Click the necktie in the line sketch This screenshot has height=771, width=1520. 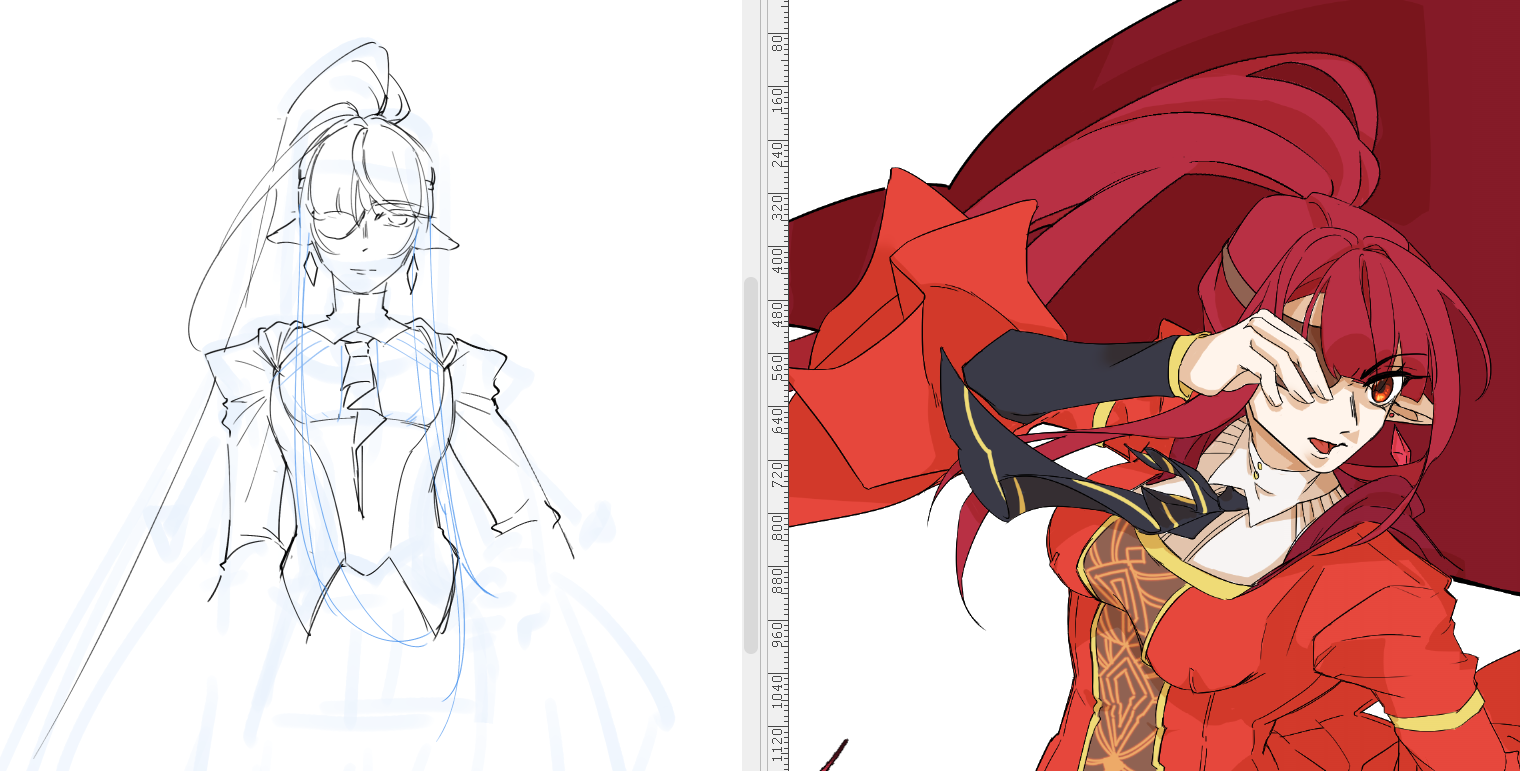(362, 378)
